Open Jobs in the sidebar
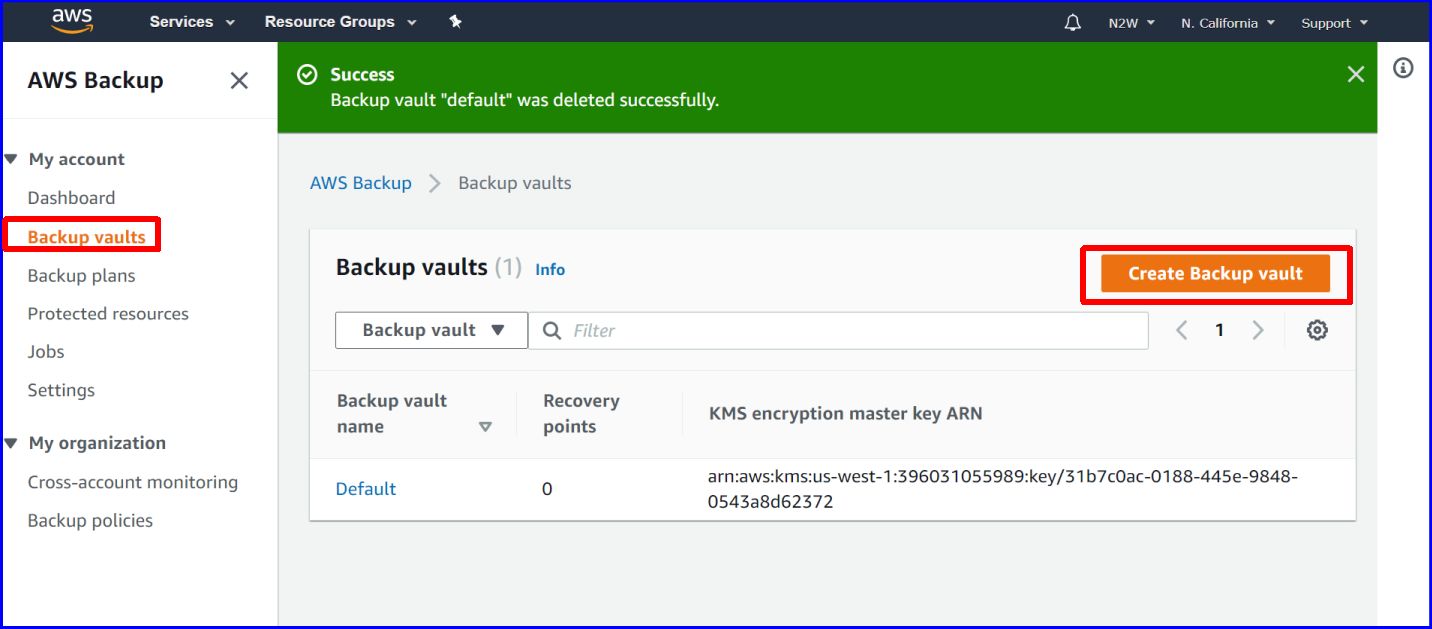The width and height of the screenshot is (1432, 629). pos(46,352)
